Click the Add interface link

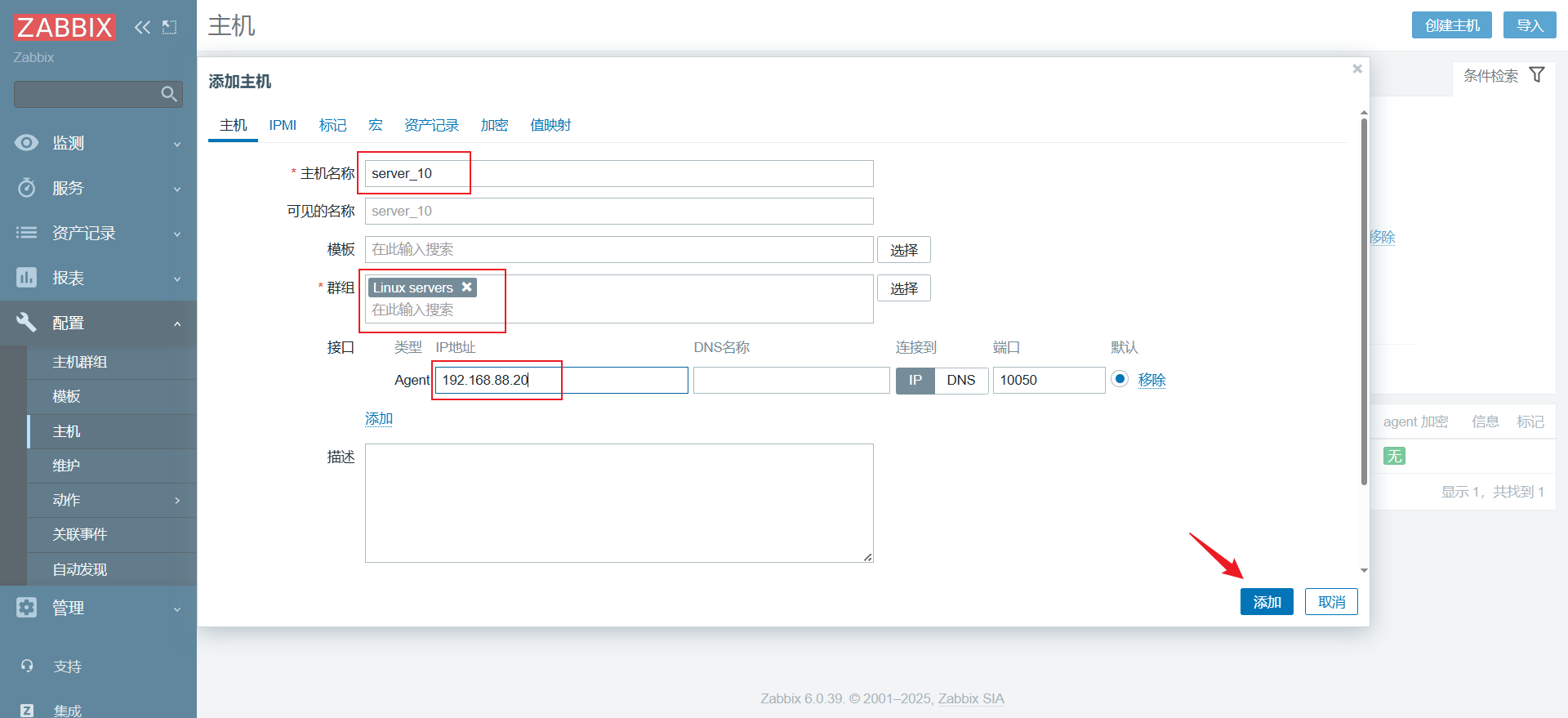pyautogui.click(x=379, y=419)
